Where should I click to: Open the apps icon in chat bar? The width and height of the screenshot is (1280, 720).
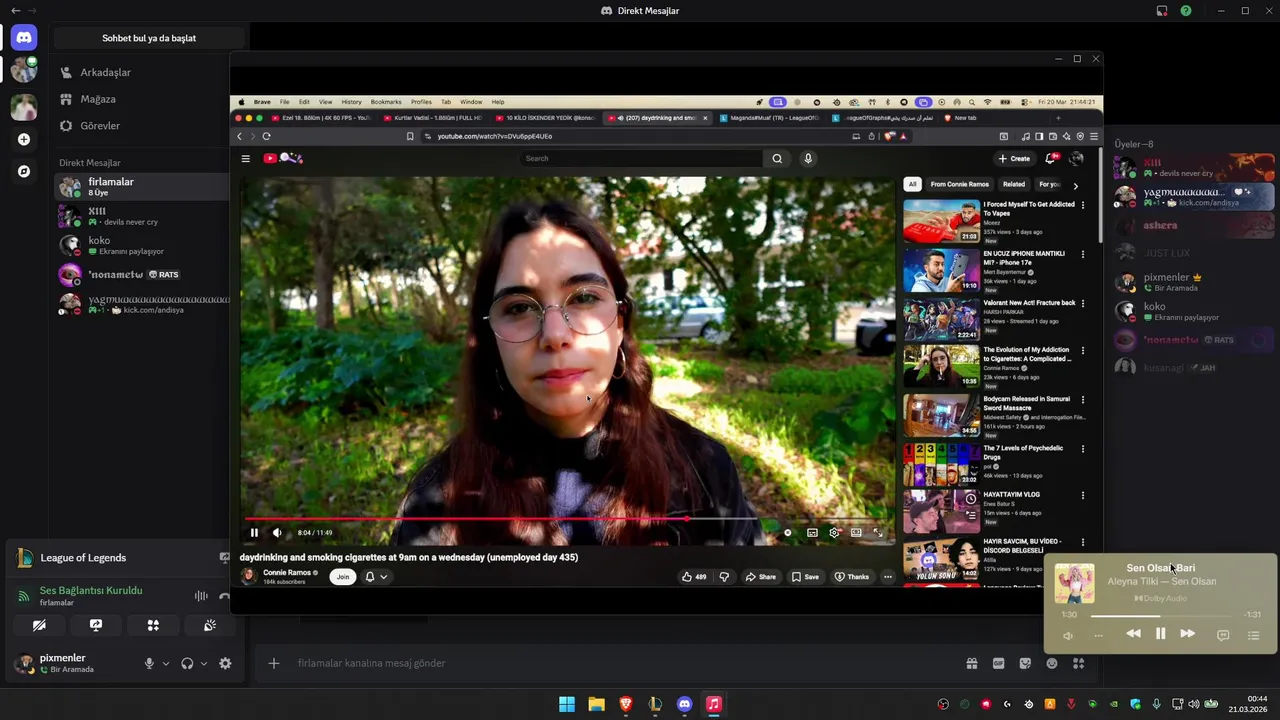point(1078,663)
